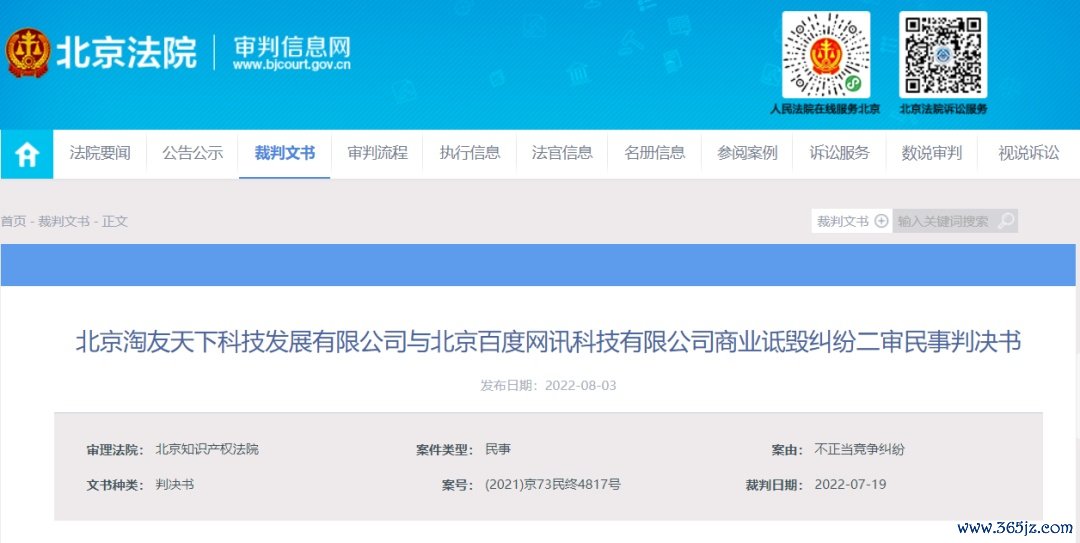Screen dimensions: 1080x543
Task: Open the 数说审判 menu item
Action: [x=932, y=153]
